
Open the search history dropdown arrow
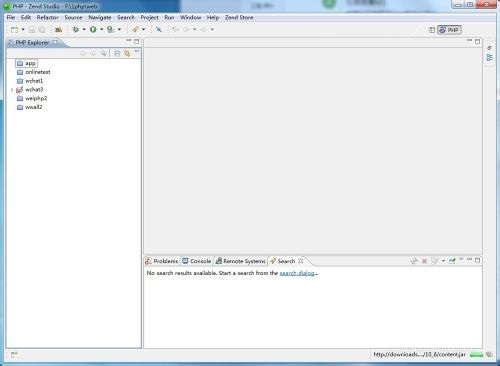point(443,261)
